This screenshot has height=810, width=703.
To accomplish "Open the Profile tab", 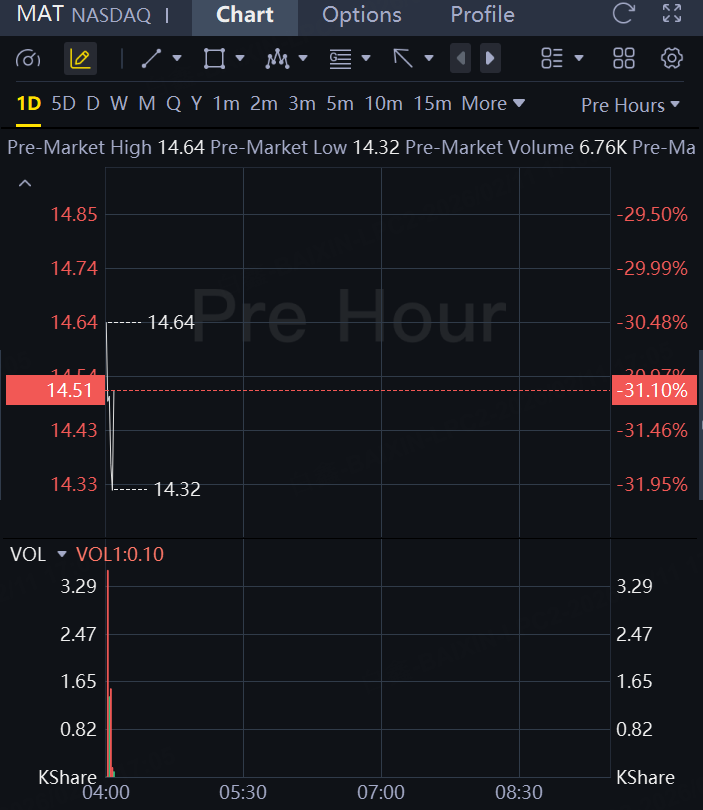I will click(482, 15).
